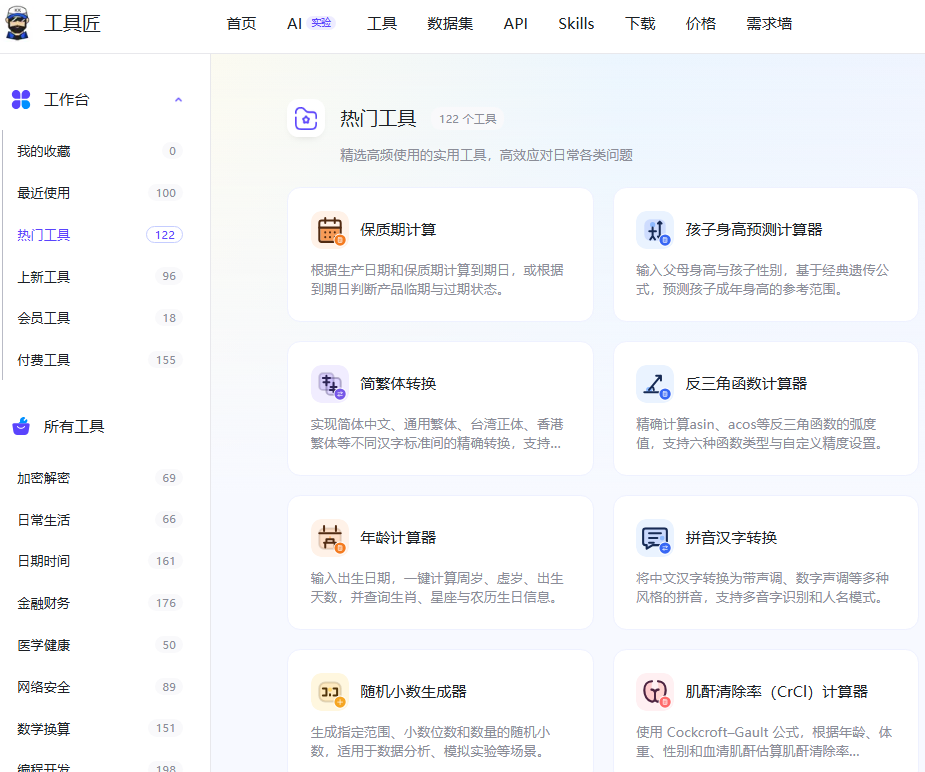Click the 肌酐清除率 (CrCl) 计算器 title
Screen dimensions: 925x772
776,691
